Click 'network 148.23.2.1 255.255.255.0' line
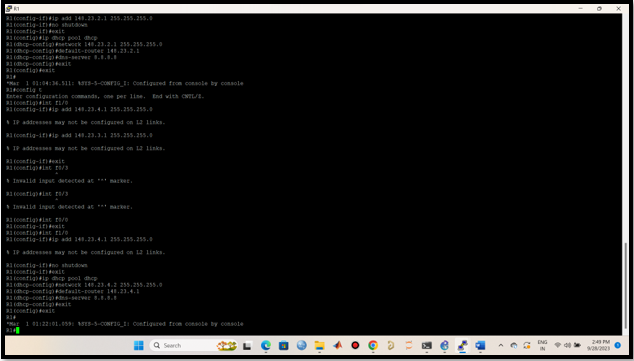 tap(84, 44)
